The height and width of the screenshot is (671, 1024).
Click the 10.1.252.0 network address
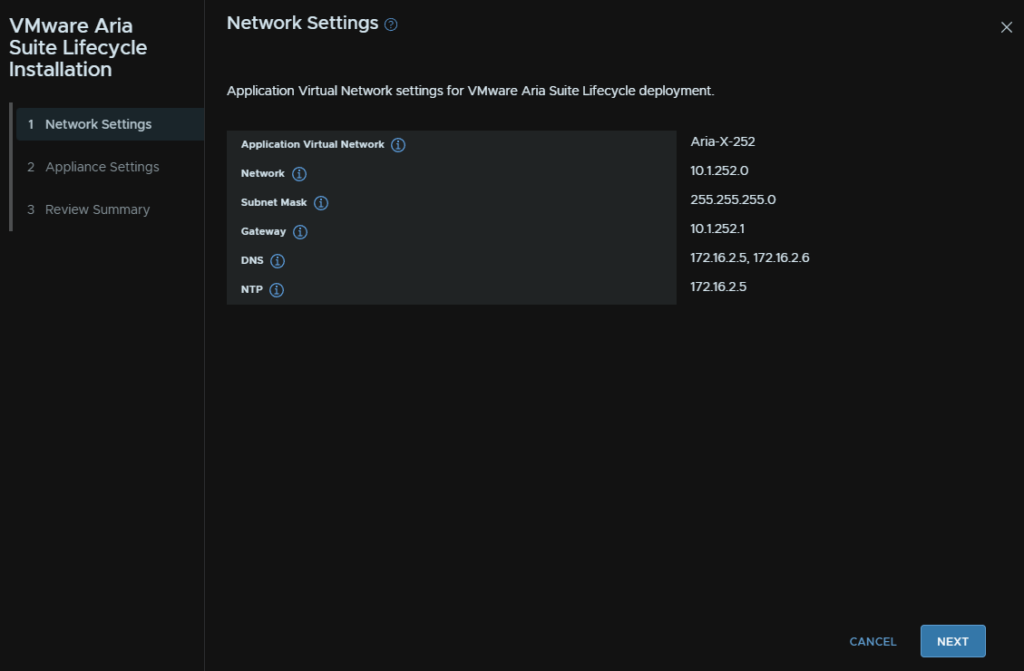[x=719, y=171]
